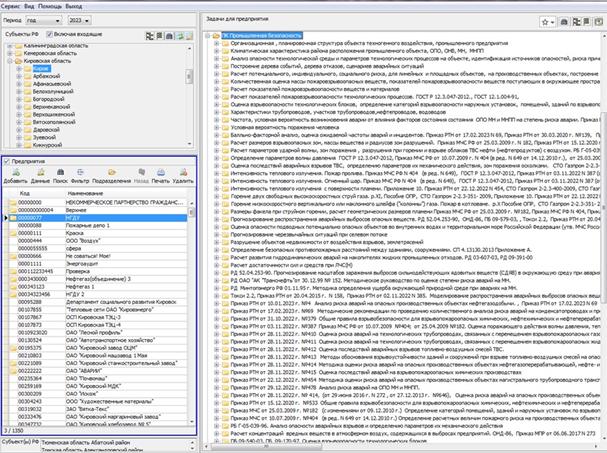Click the Поиск (Search) binoculars icon
This screenshot has height=453, width=607.
(58, 172)
